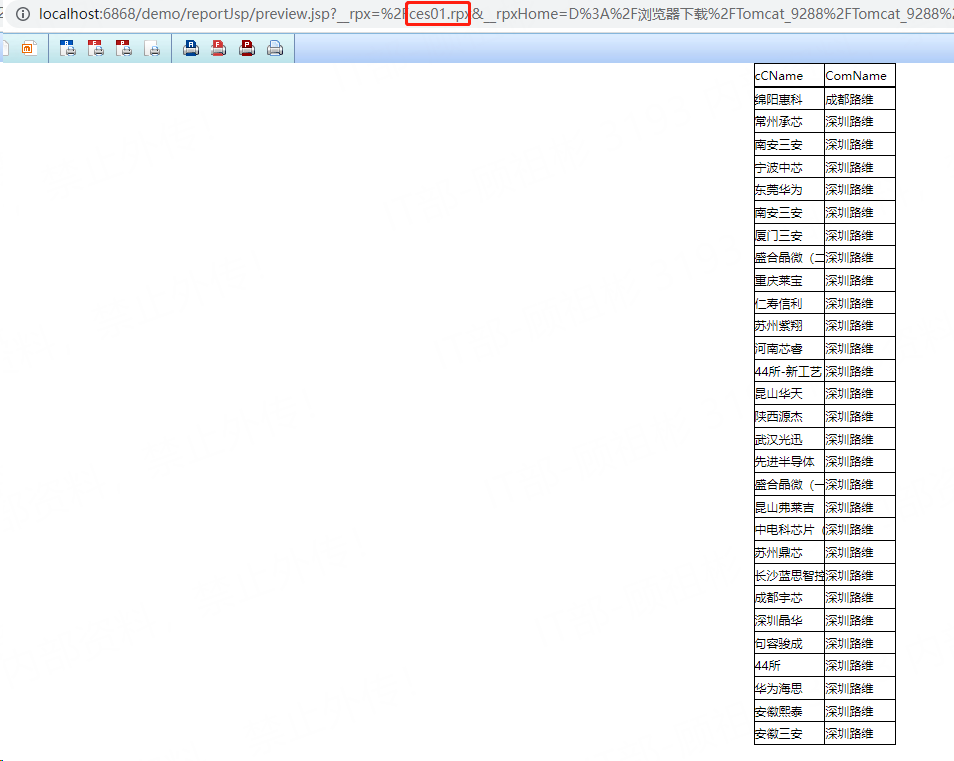
Task: Click the site information icon beside localhost
Action: click(23, 14)
